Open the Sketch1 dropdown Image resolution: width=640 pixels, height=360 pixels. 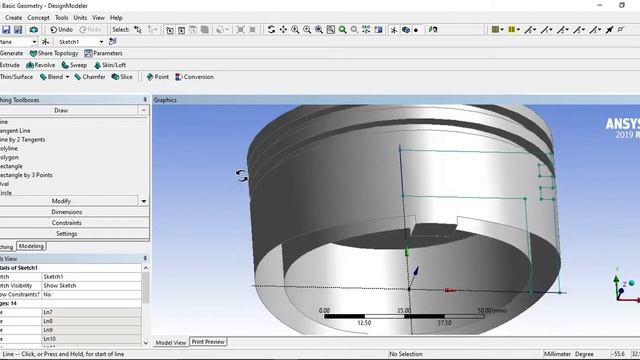pos(101,42)
